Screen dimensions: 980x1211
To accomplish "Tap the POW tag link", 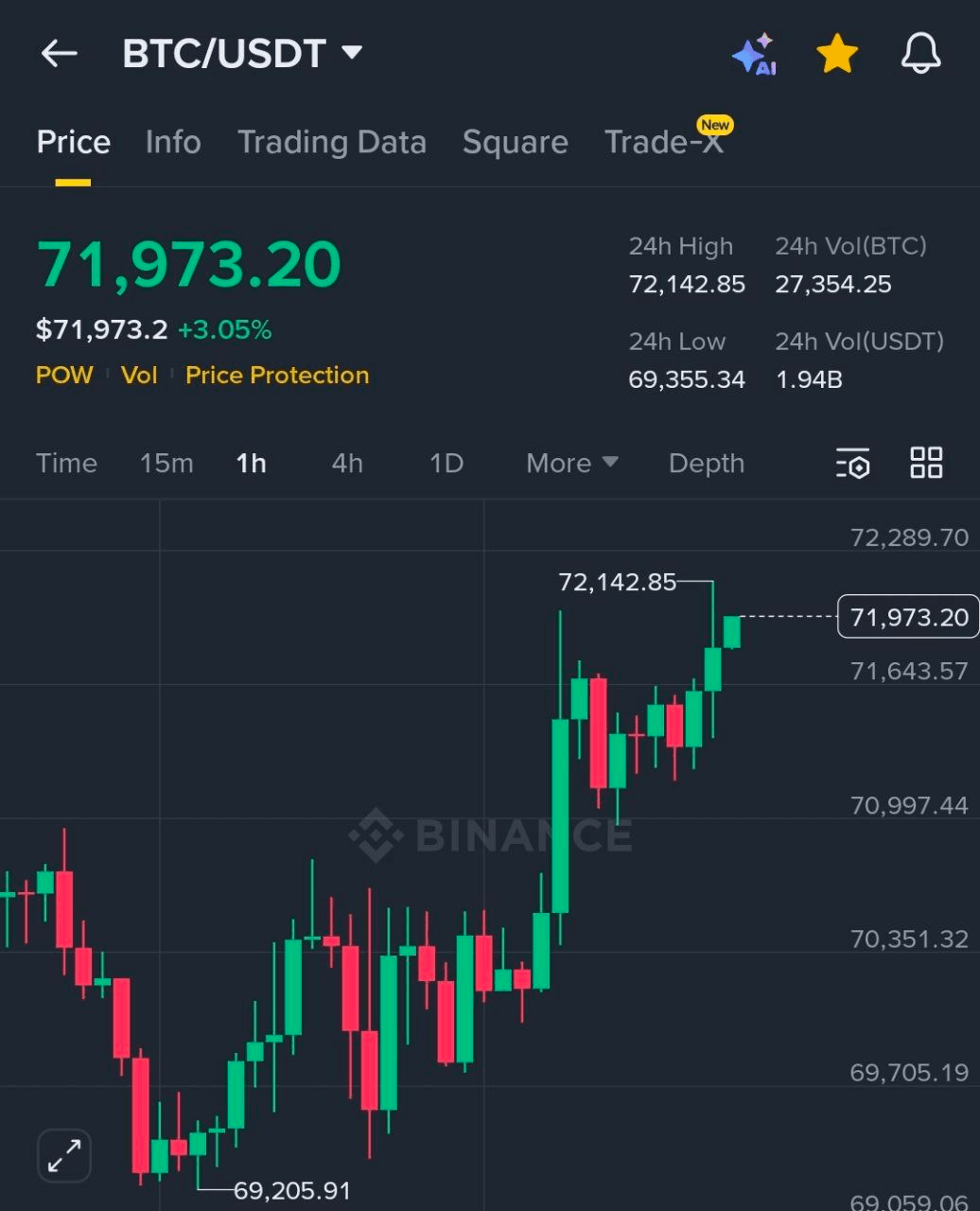I will [64, 376].
